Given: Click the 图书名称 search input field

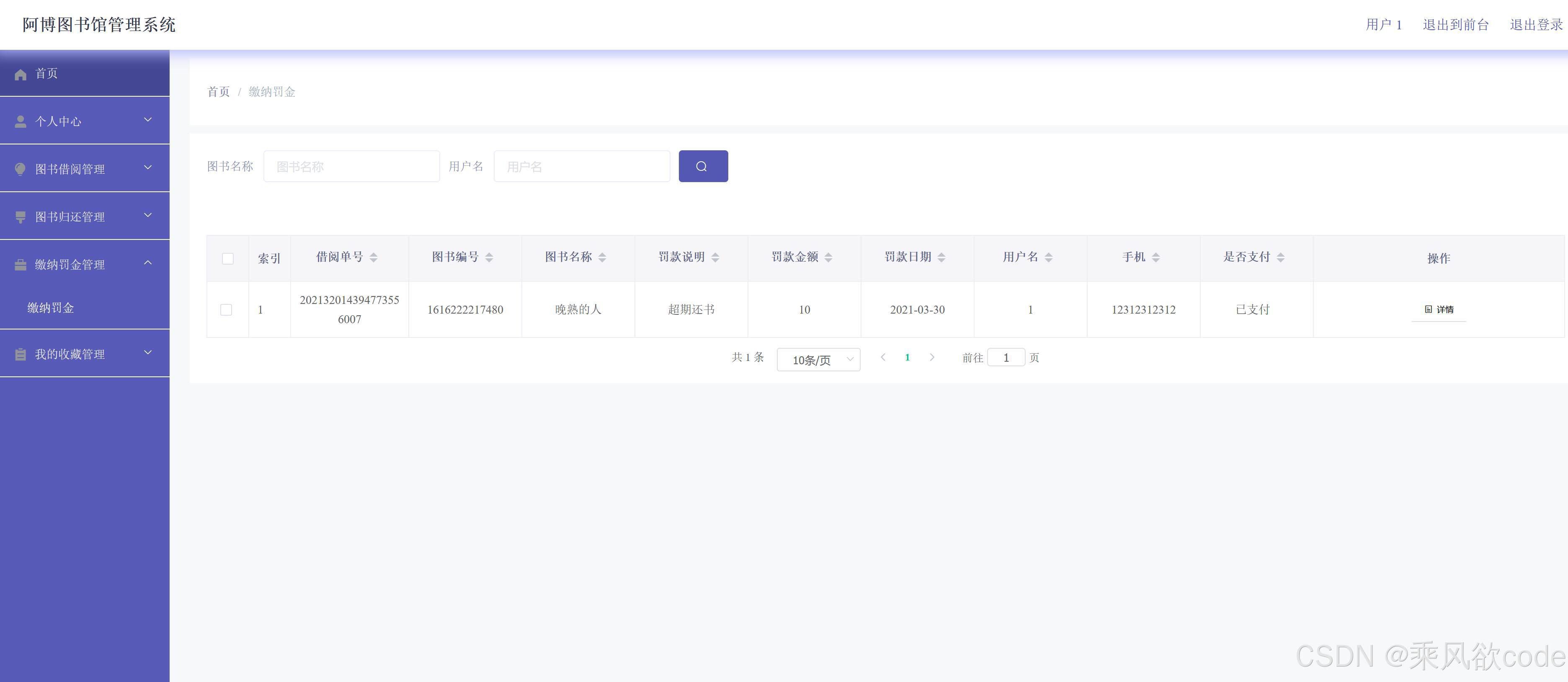Looking at the screenshot, I should (x=352, y=165).
